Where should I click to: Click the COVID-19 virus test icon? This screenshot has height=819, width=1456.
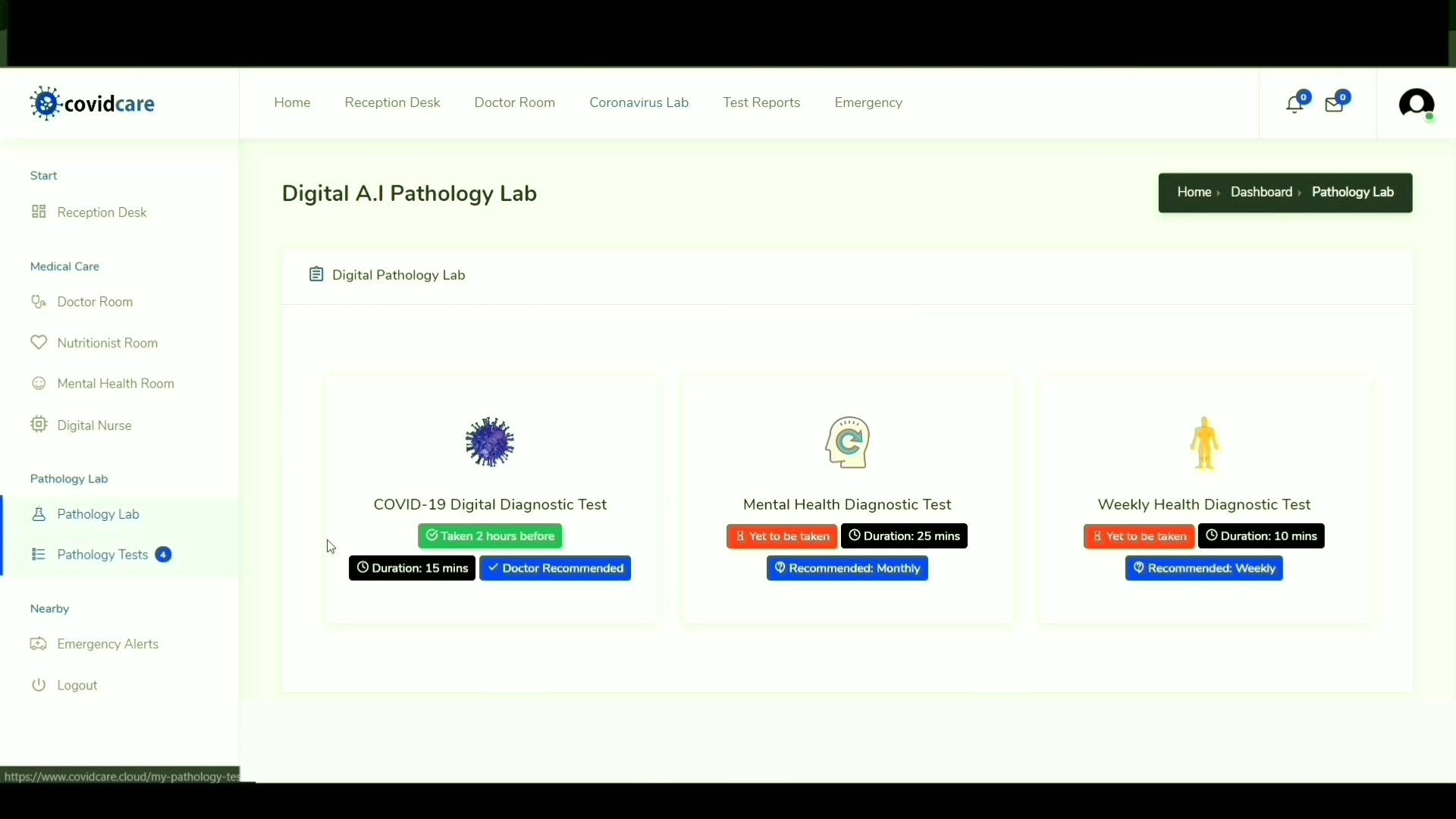point(490,442)
